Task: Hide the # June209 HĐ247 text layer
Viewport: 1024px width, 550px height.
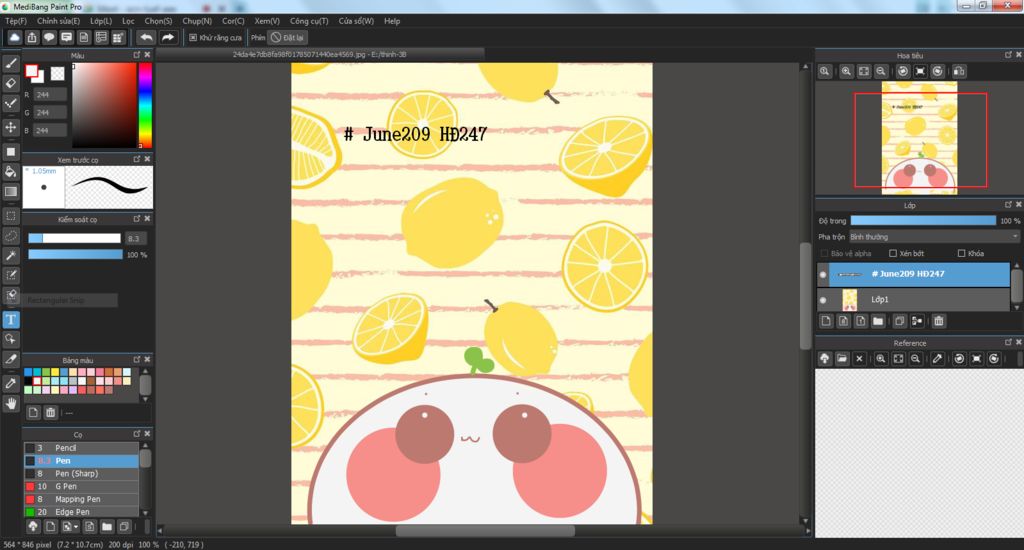Action: click(823, 274)
